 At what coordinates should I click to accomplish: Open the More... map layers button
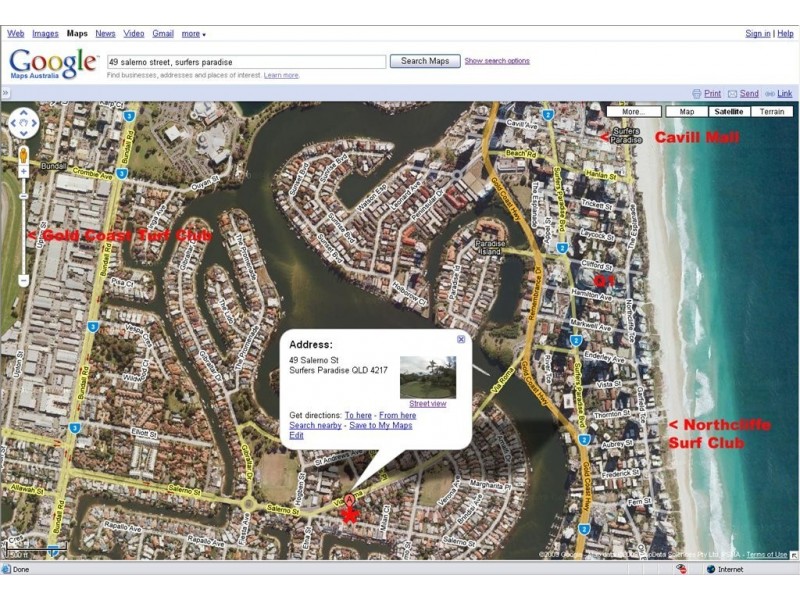[x=634, y=112]
